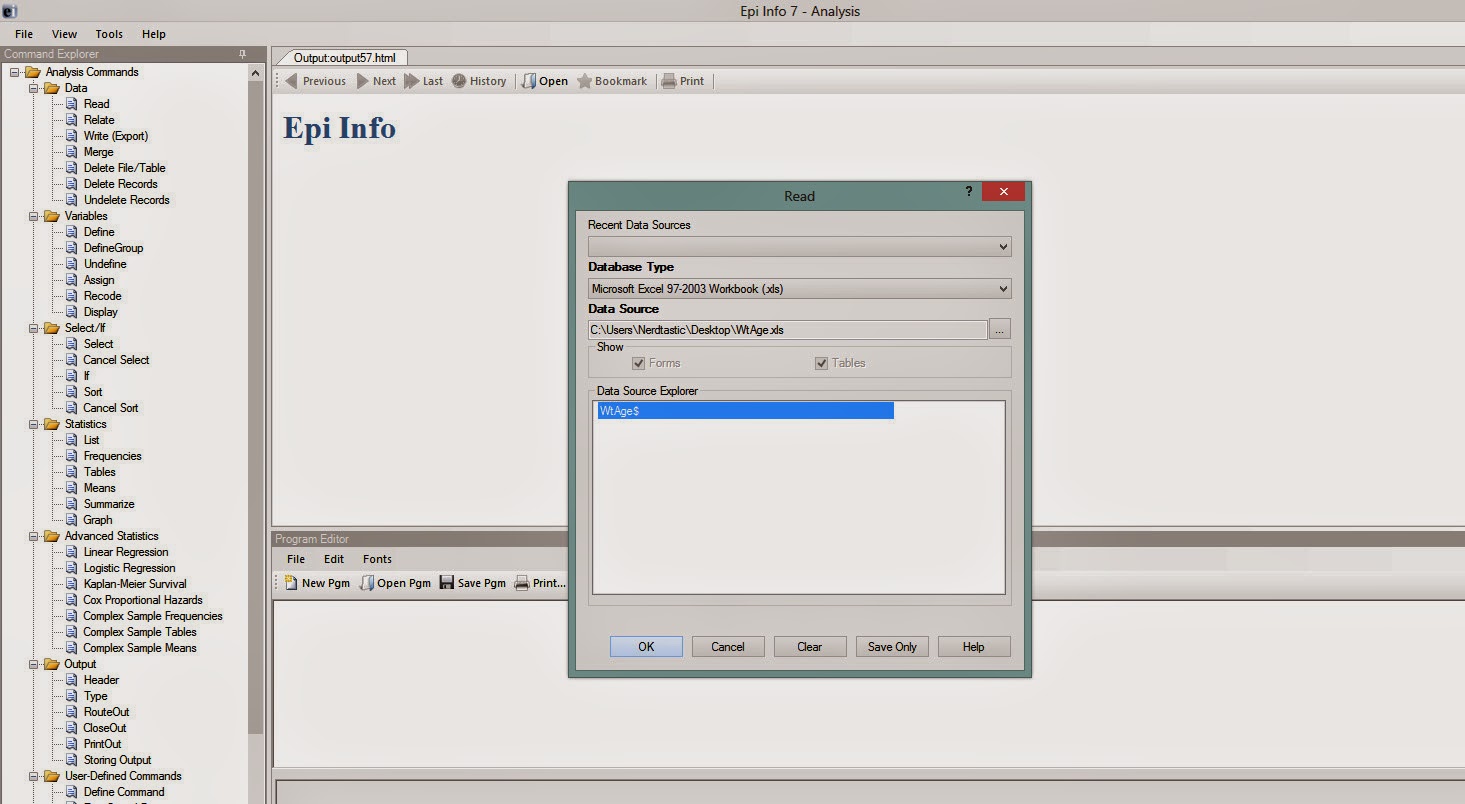Choose Write (Export) command
The width and height of the screenshot is (1465, 804).
pyautogui.click(x=115, y=136)
